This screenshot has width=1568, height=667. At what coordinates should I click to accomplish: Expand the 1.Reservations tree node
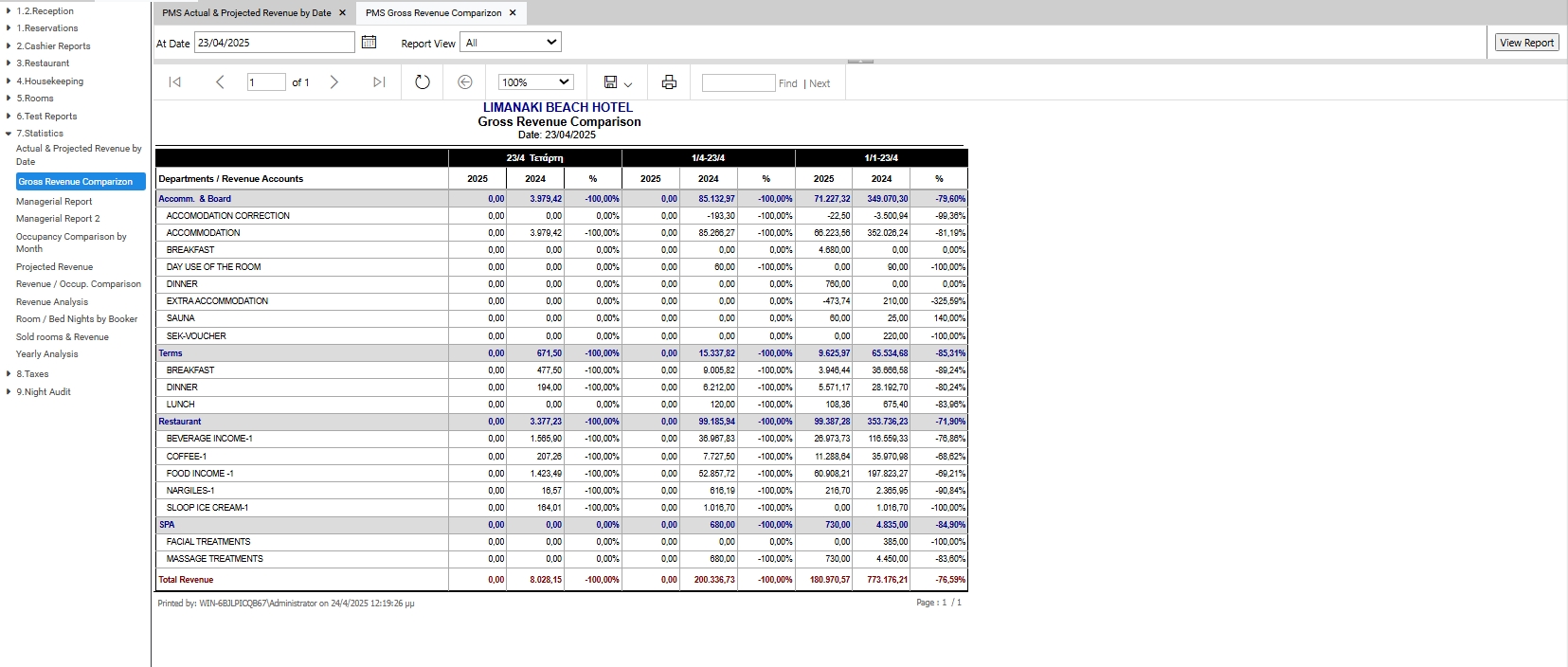click(x=9, y=27)
